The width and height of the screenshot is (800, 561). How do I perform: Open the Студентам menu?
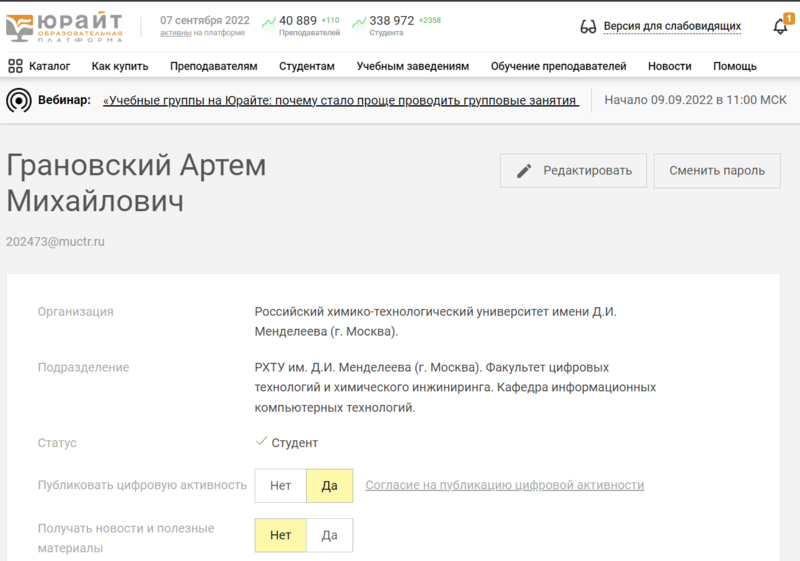307,66
